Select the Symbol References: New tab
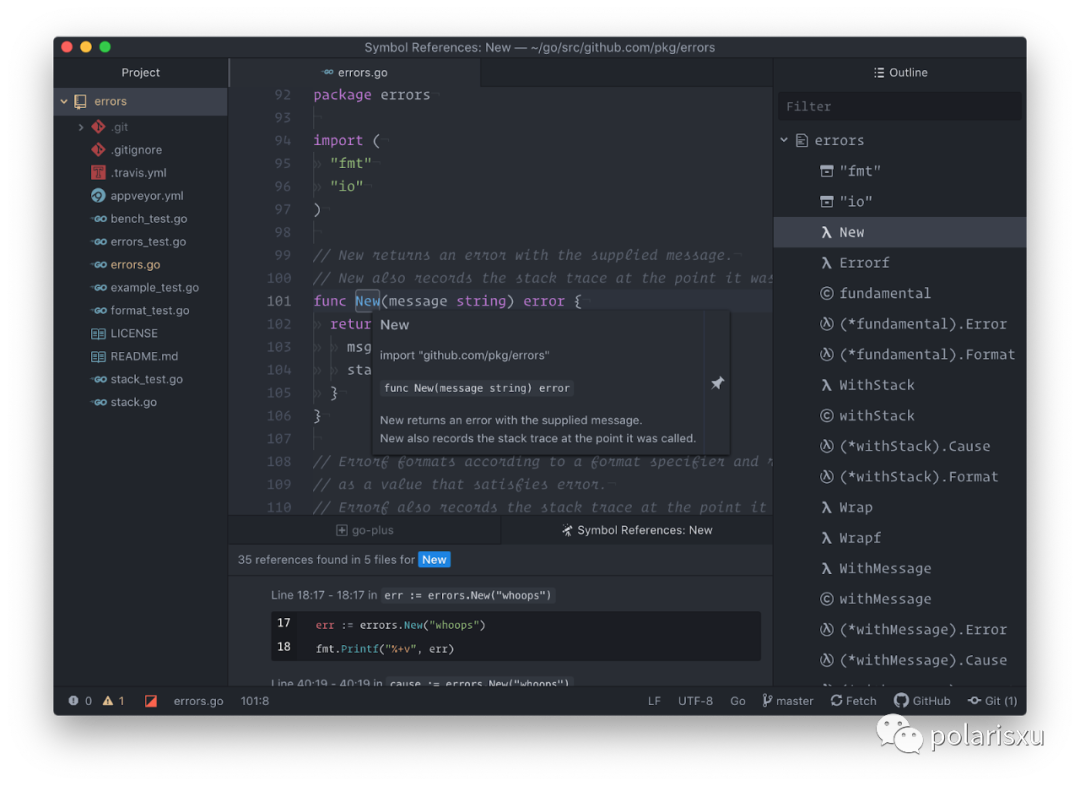Screen dimensions: 1080x786 [637, 530]
